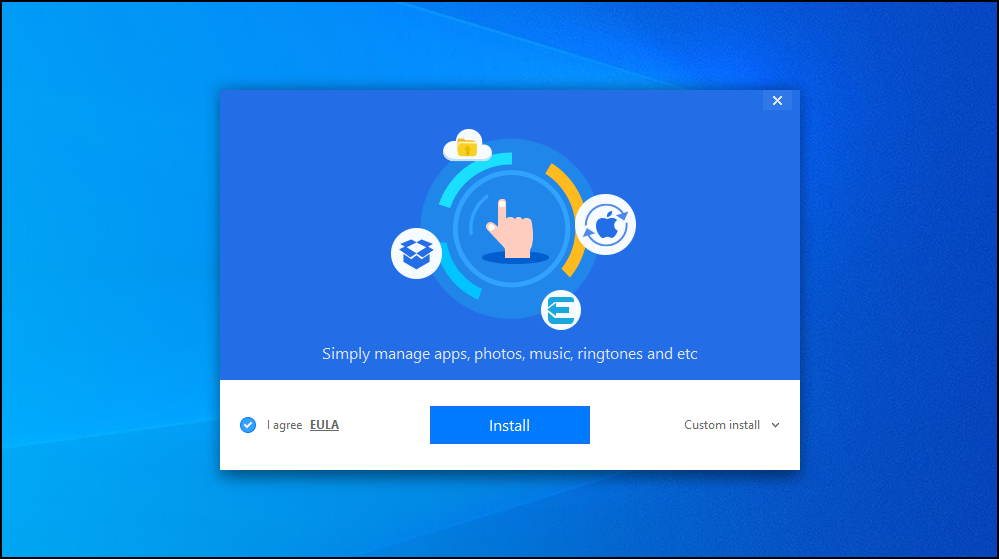Click the EaseUS arrow icon

point(561,310)
